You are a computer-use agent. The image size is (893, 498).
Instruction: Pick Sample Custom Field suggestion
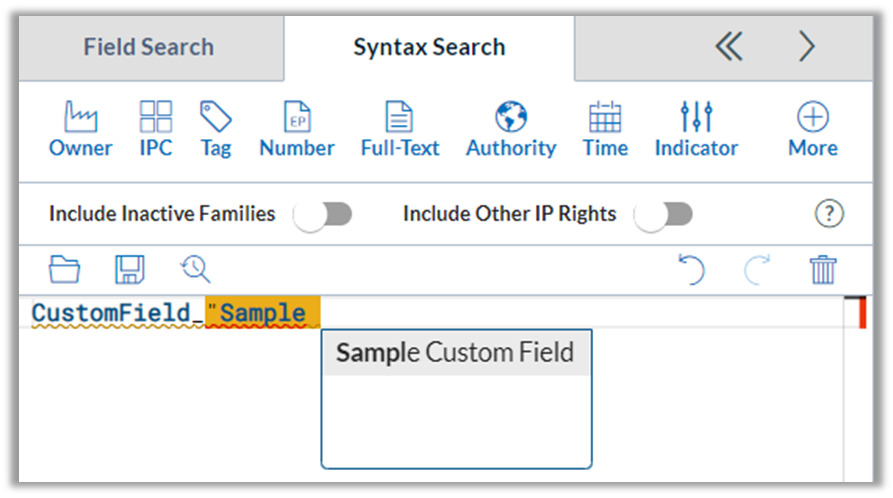tap(455, 352)
